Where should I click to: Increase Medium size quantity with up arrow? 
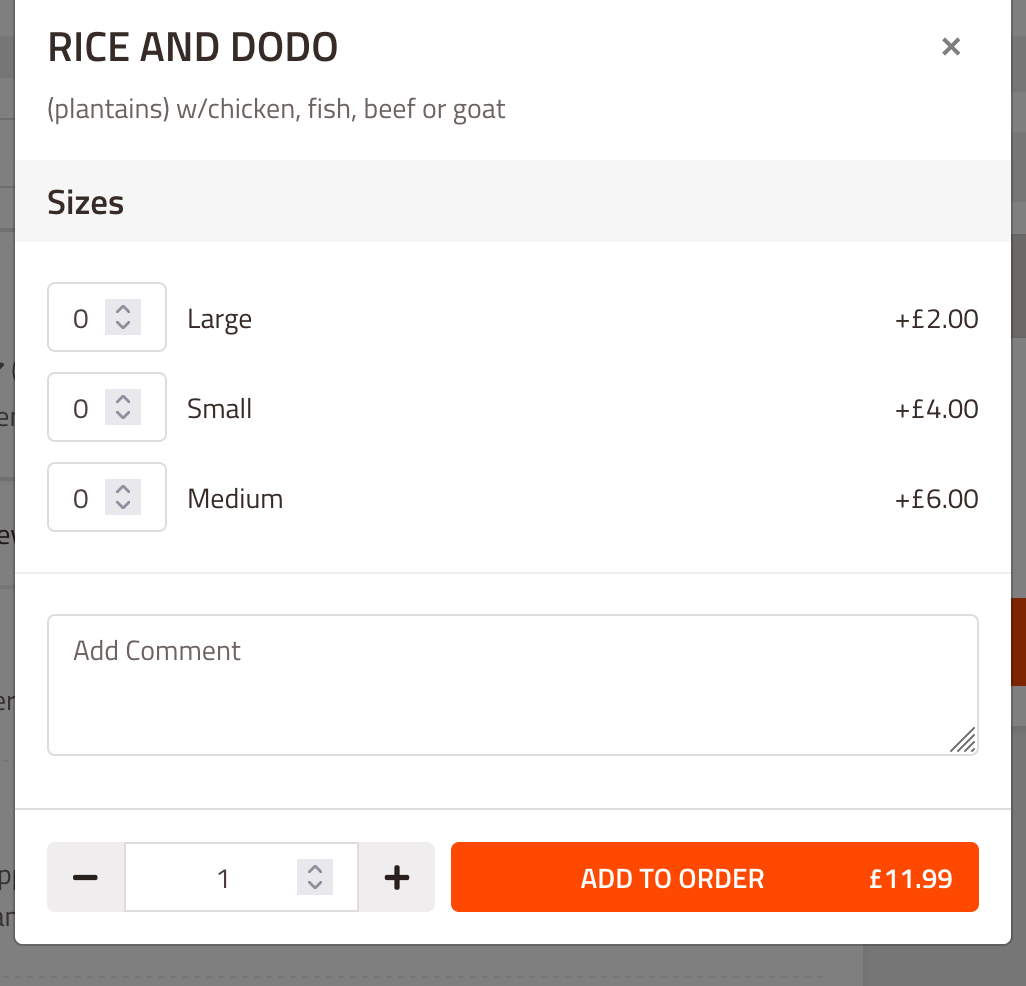[x=123, y=489]
